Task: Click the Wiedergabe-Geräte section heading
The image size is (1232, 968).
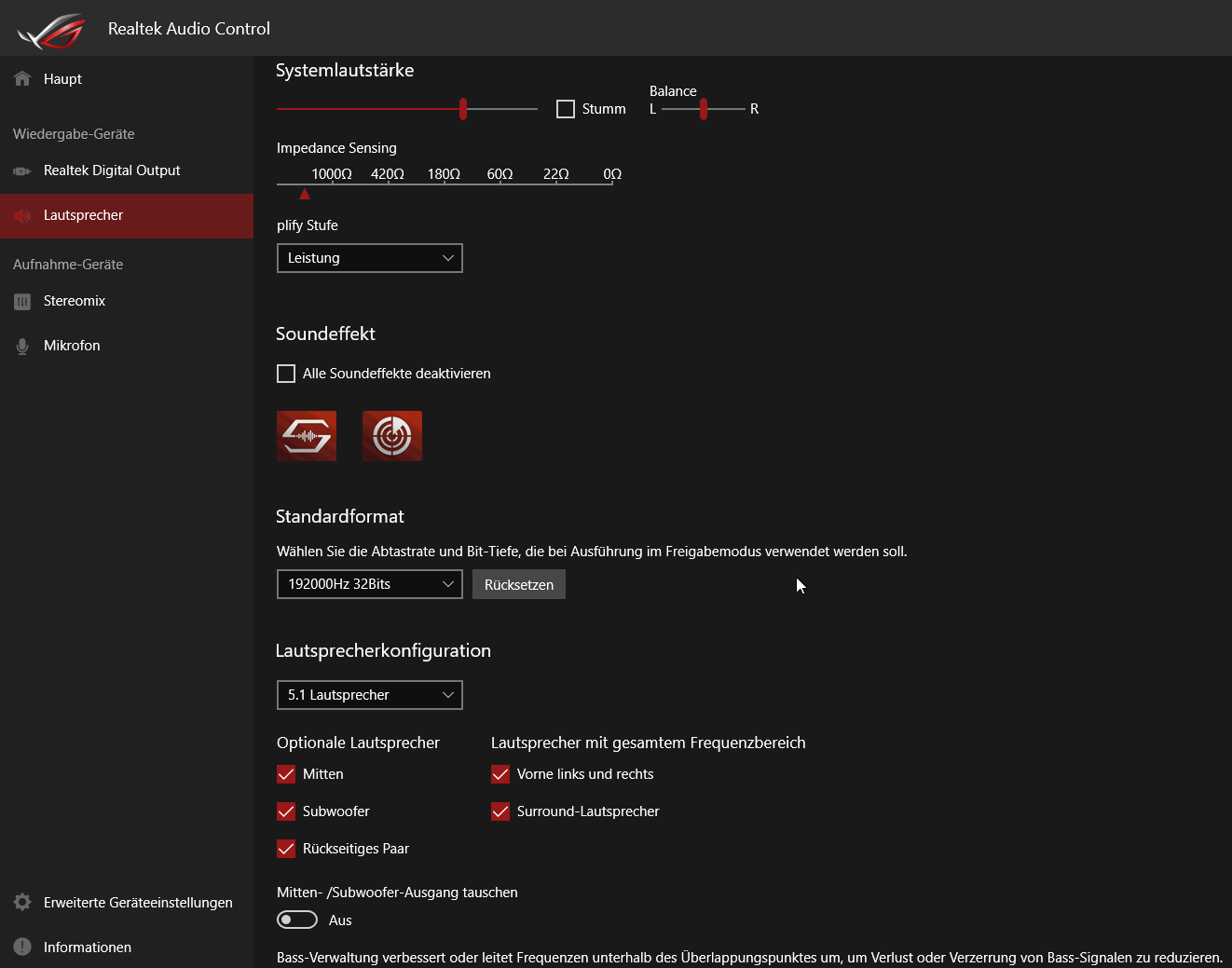Action: click(x=74, y=134)
